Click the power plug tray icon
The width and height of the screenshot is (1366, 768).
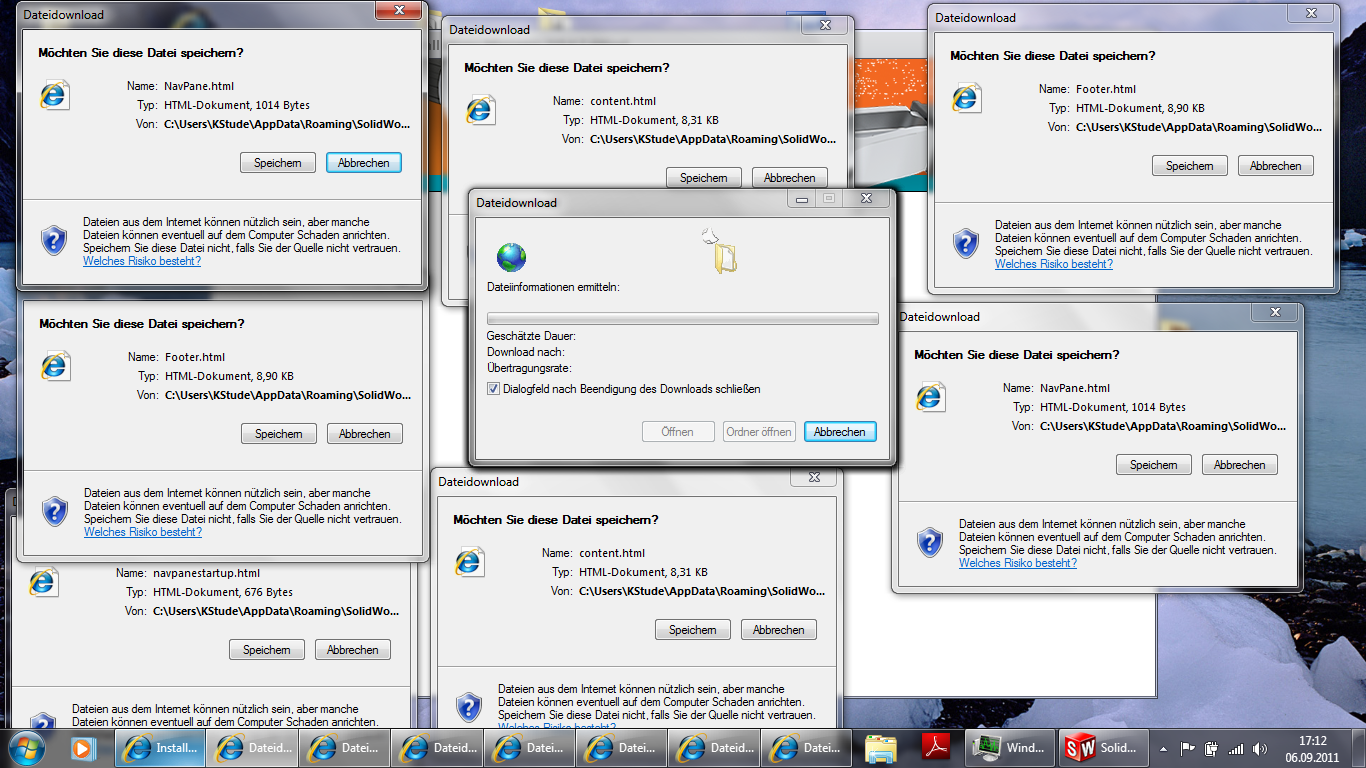click(x=1212, y=748)
